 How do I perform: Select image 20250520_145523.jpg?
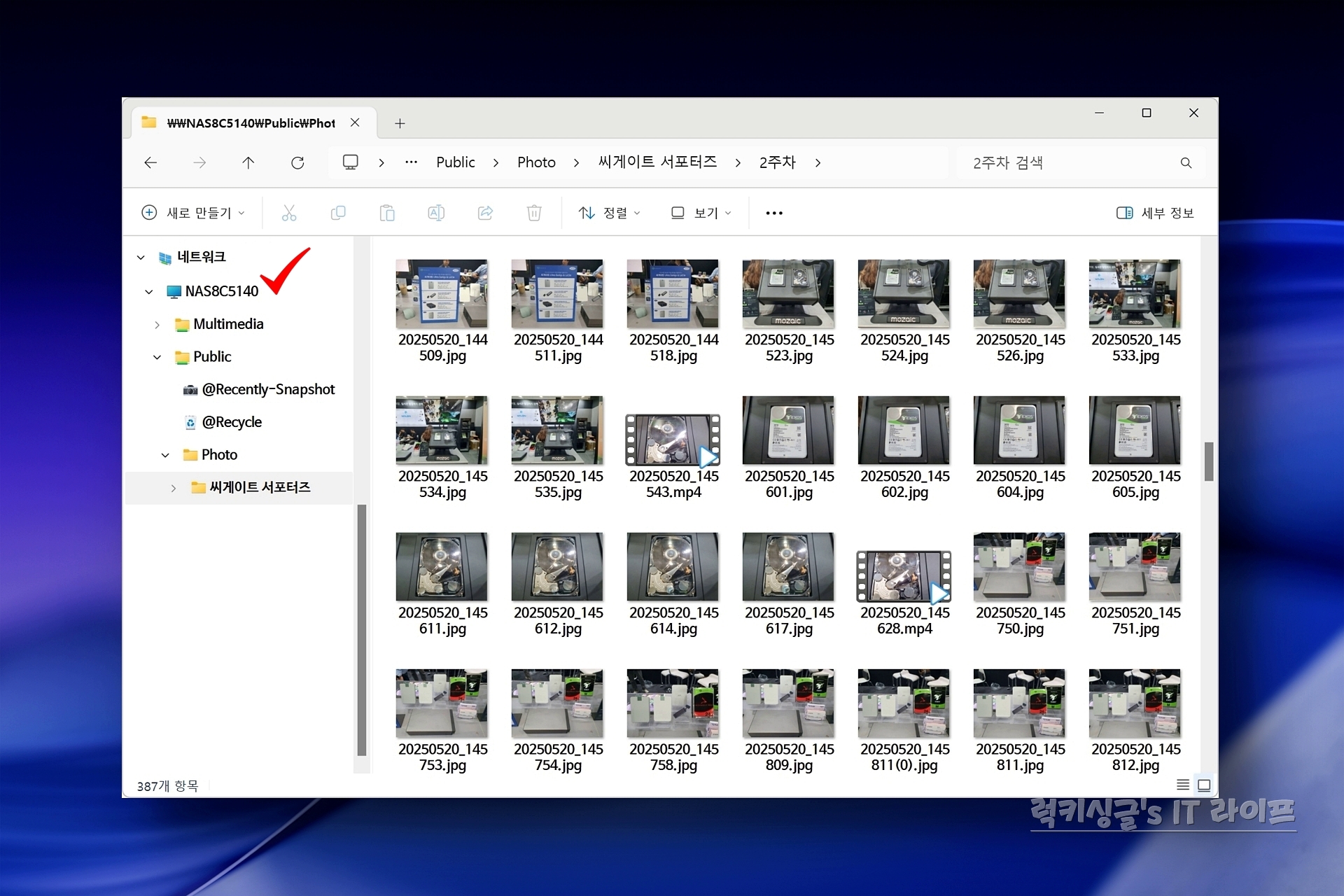tap(789, 311)
